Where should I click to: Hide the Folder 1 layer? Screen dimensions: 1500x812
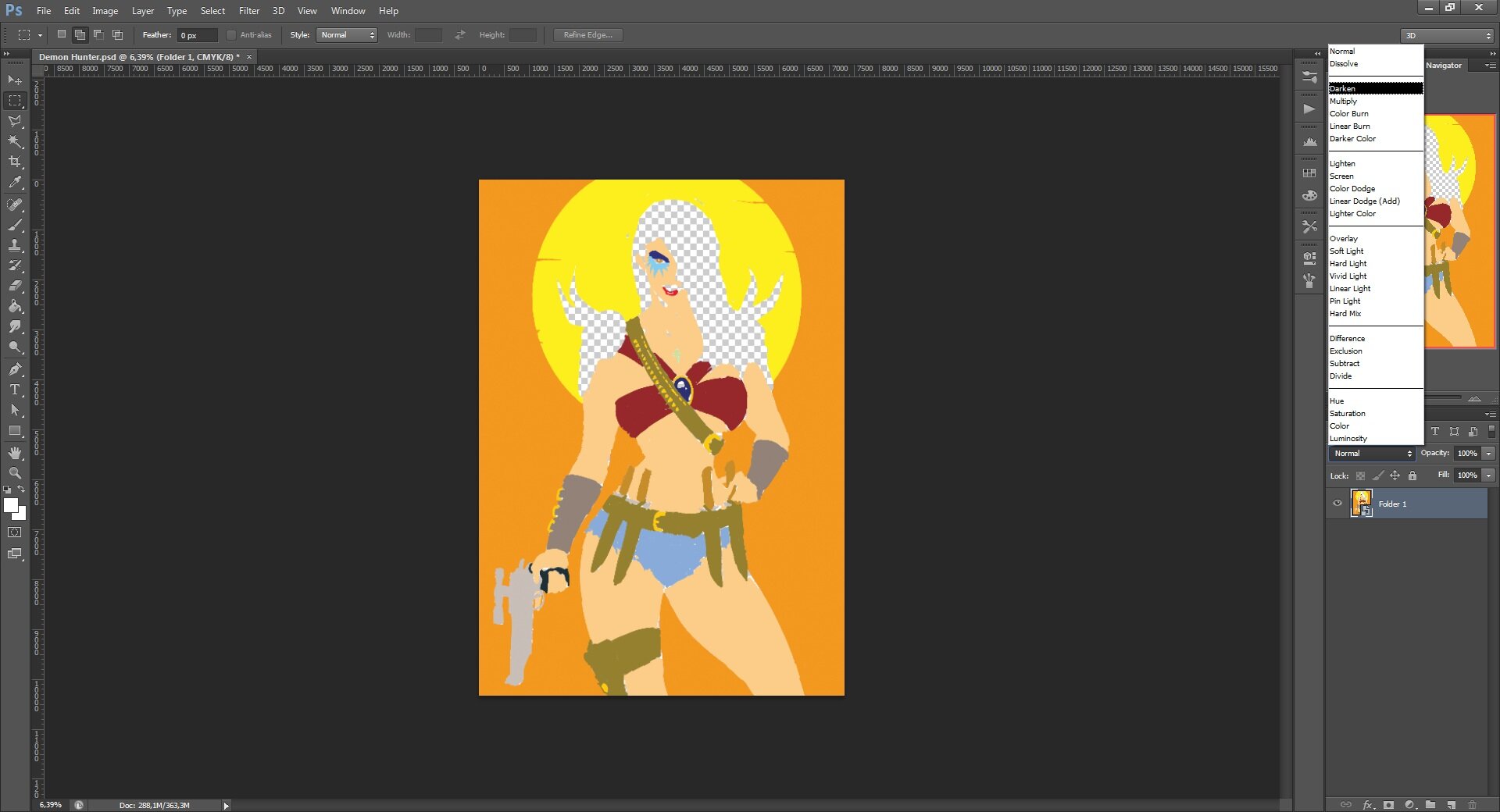(x=1337, y=504)
